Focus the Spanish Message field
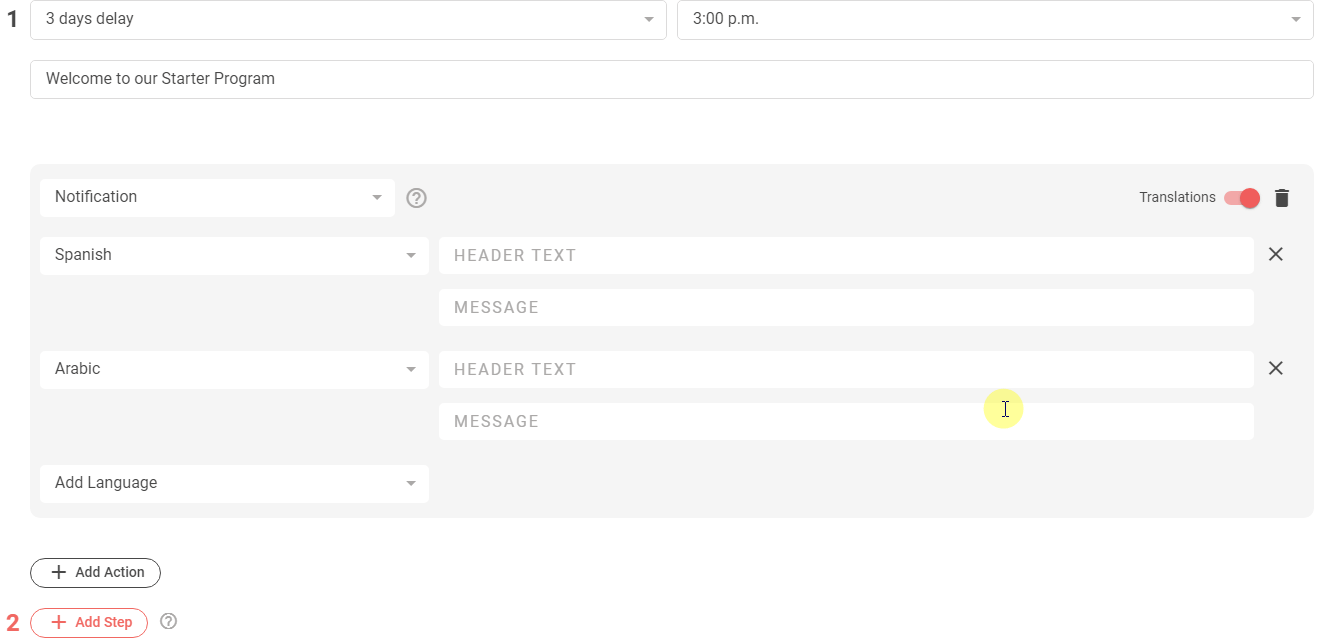Screen dimensions: 1332x638 pos(845,308)
